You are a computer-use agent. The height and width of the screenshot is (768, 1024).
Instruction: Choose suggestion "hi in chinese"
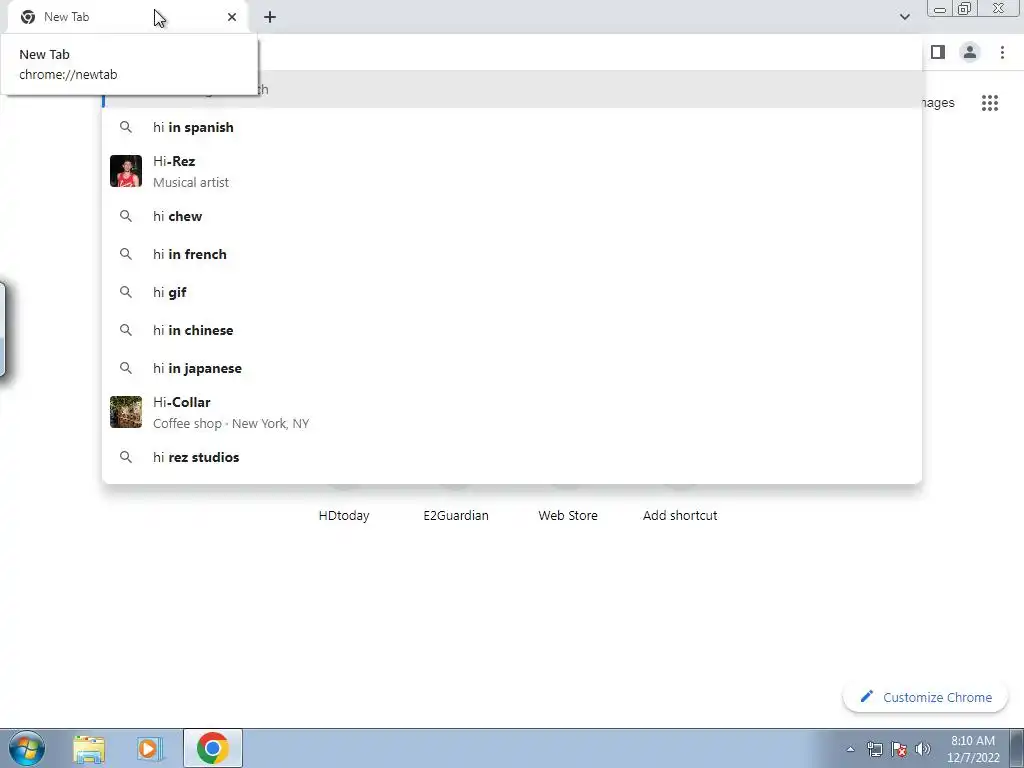coord(512,330)
